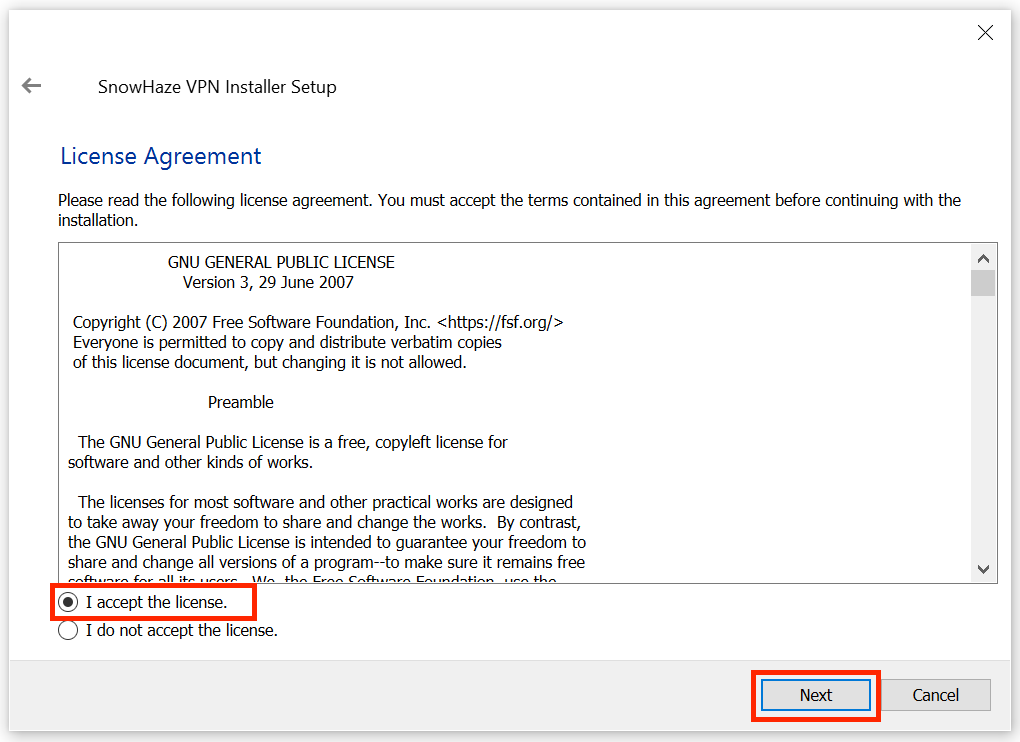Go back using the back arrow
Screen dimensions: 1020x742
31,85
